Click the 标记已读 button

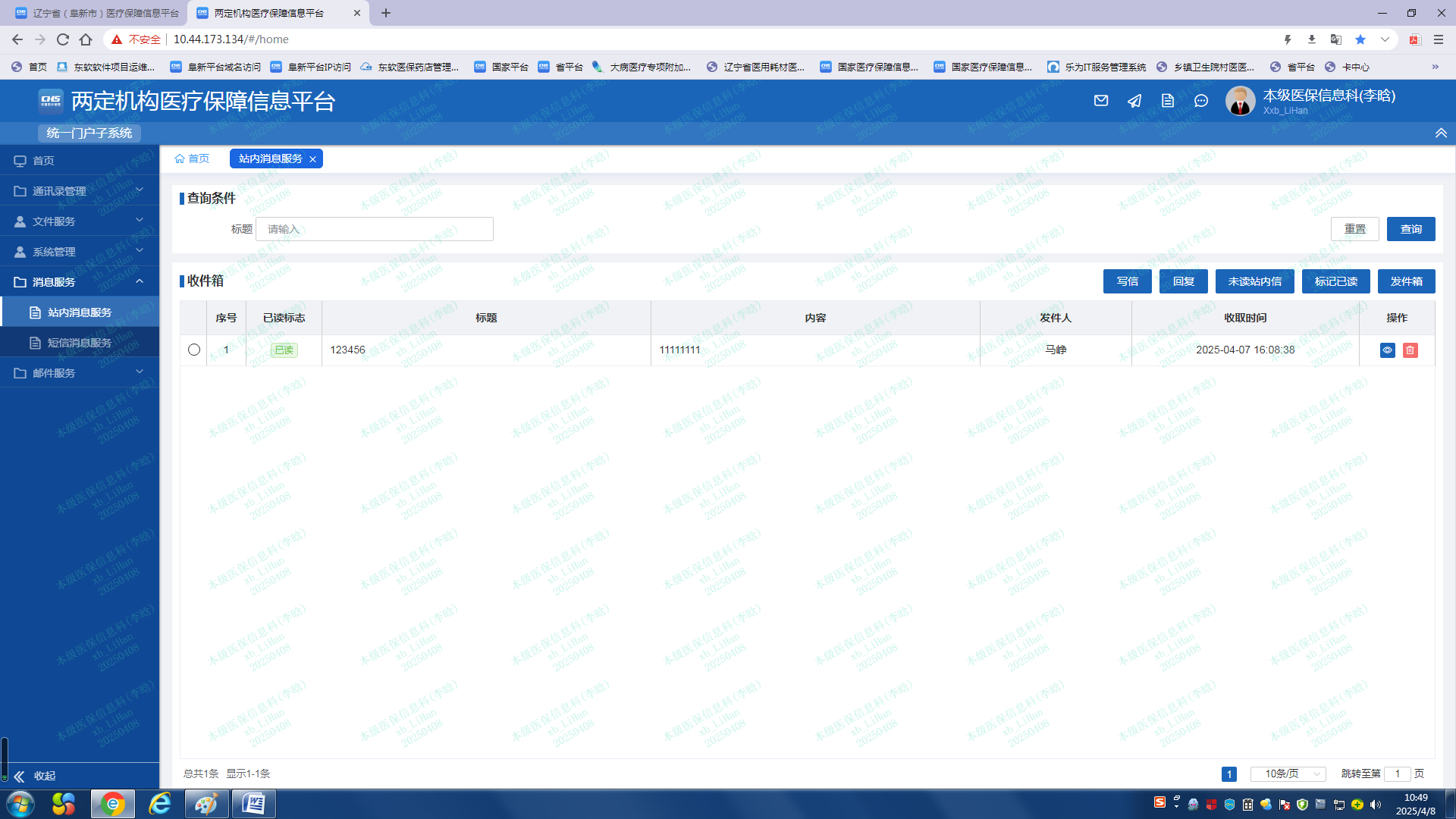point(1336,281)
